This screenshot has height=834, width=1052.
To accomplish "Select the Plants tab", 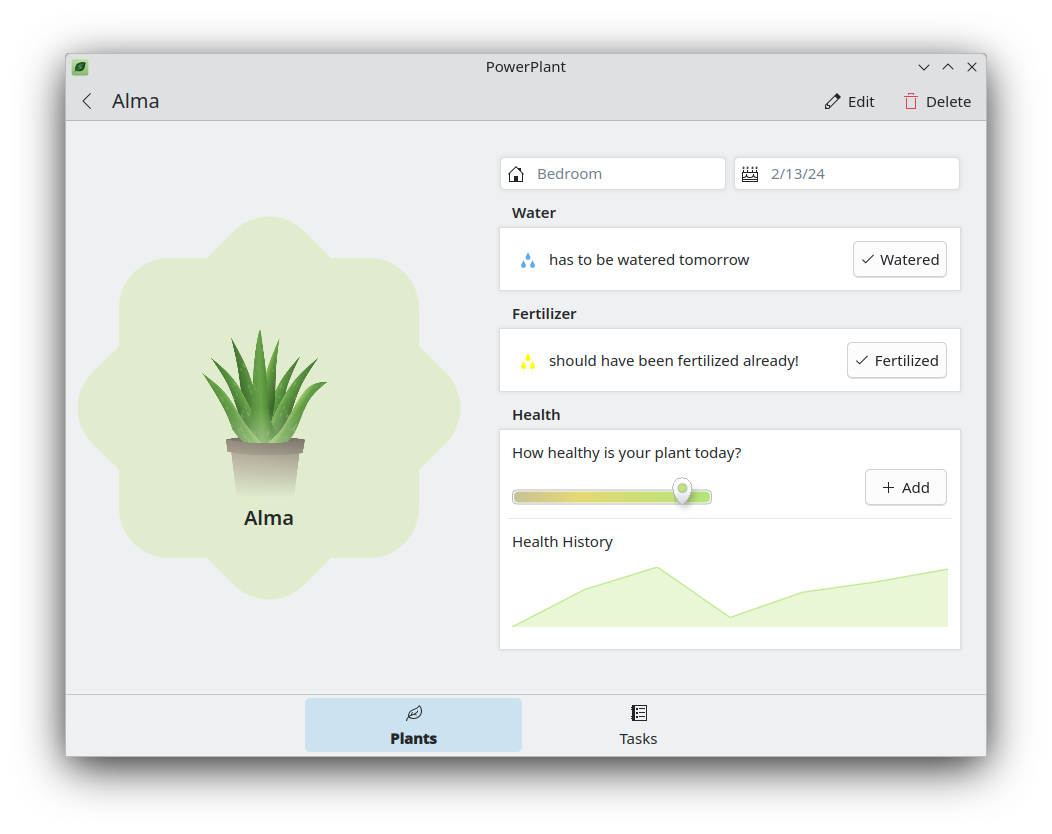I will pyautogui.click(x=413, y=725).
